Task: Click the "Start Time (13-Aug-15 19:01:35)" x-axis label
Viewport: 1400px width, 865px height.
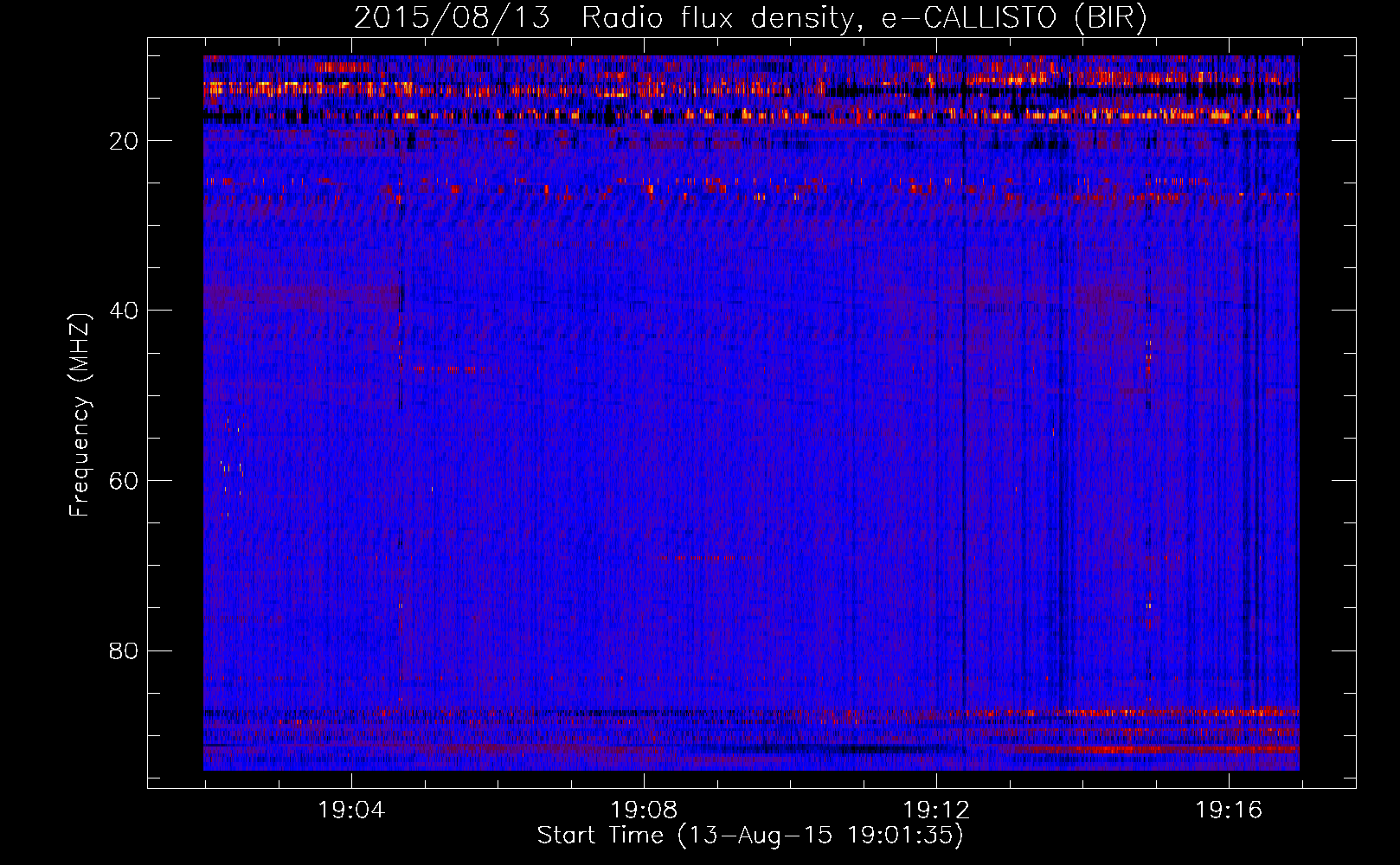Action: tap(750, 836)
